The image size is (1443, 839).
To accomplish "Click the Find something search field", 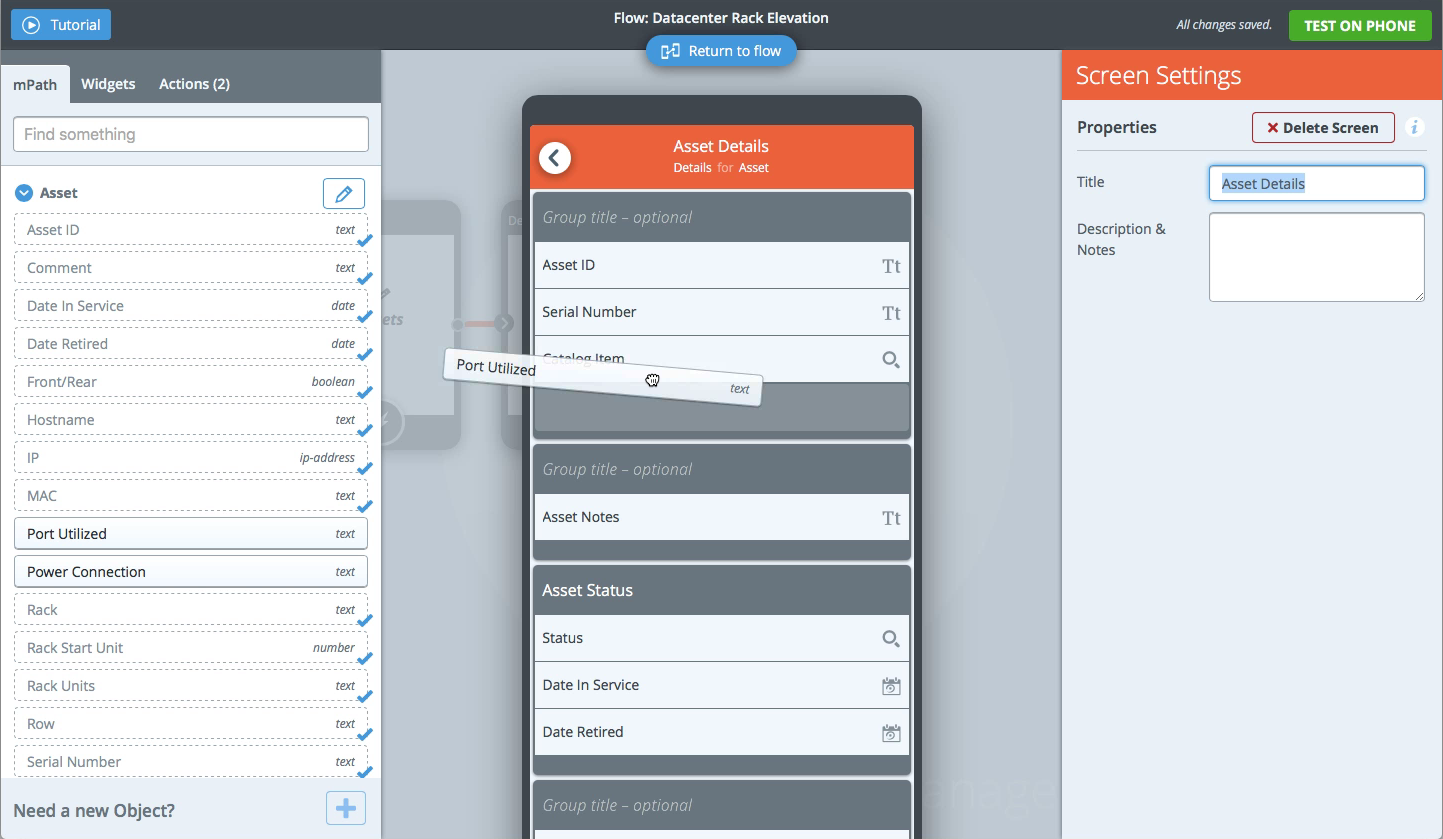I will click(191, 134).
